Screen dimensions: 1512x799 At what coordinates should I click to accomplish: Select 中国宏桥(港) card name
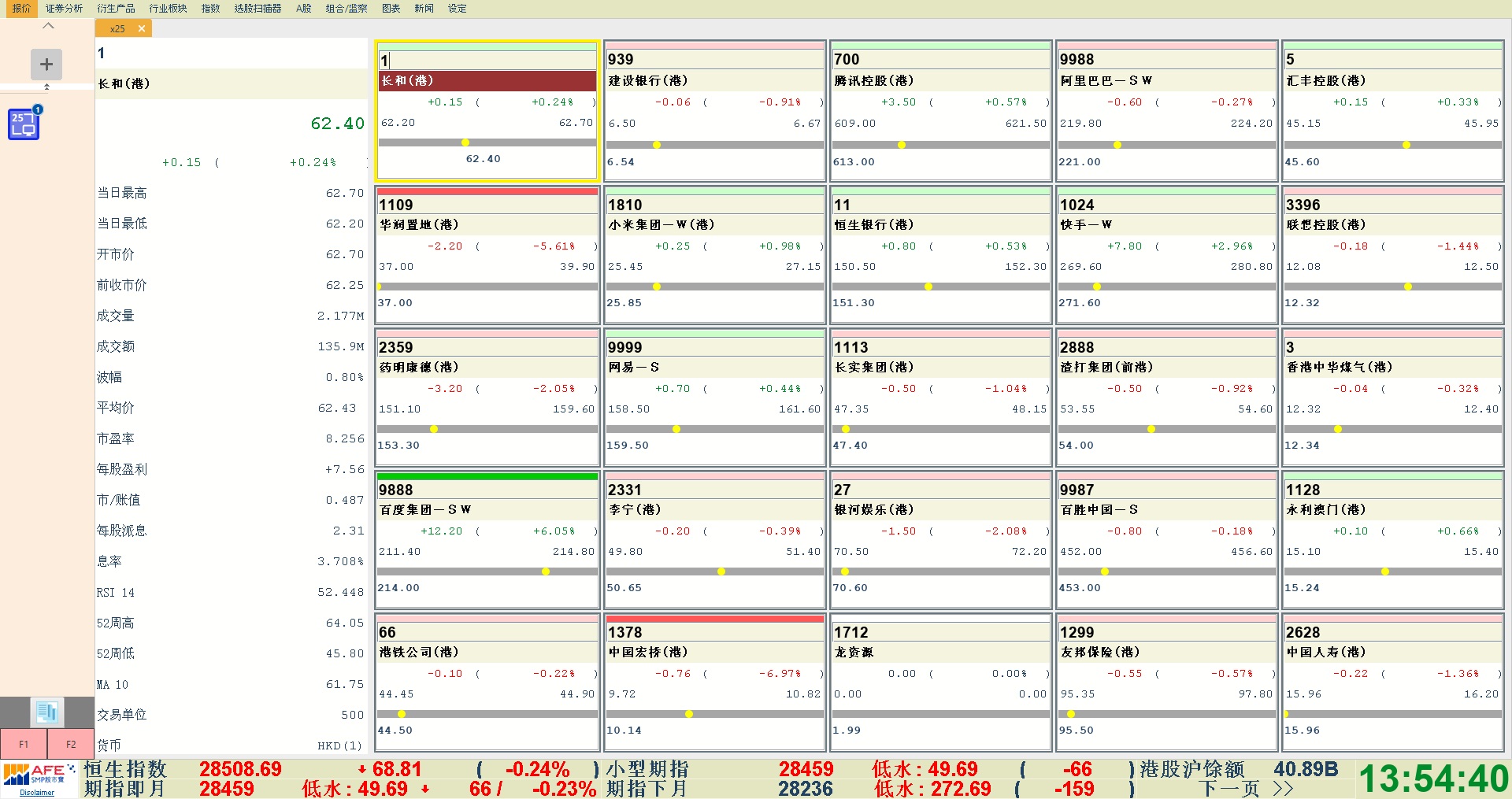(648, 652)
